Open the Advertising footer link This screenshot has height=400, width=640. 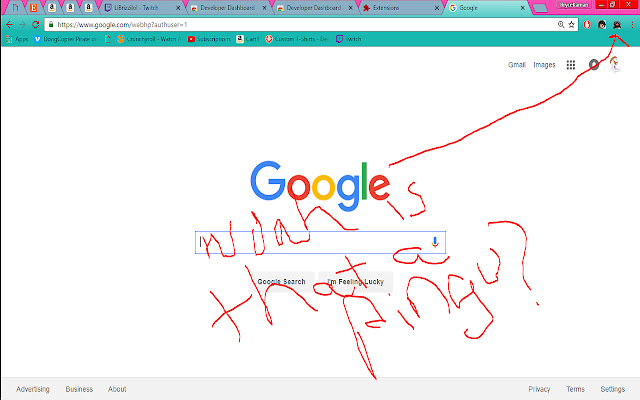[33, 389]
